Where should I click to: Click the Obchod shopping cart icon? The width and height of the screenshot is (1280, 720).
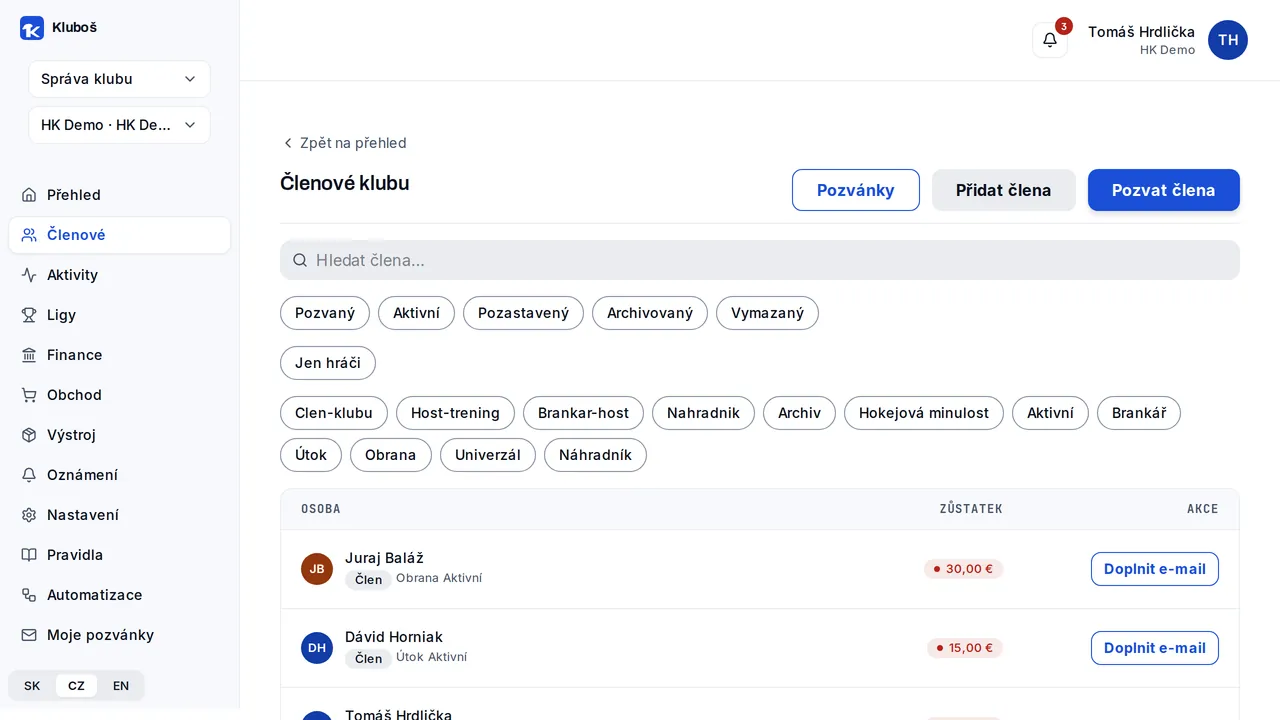pos(29,395)
